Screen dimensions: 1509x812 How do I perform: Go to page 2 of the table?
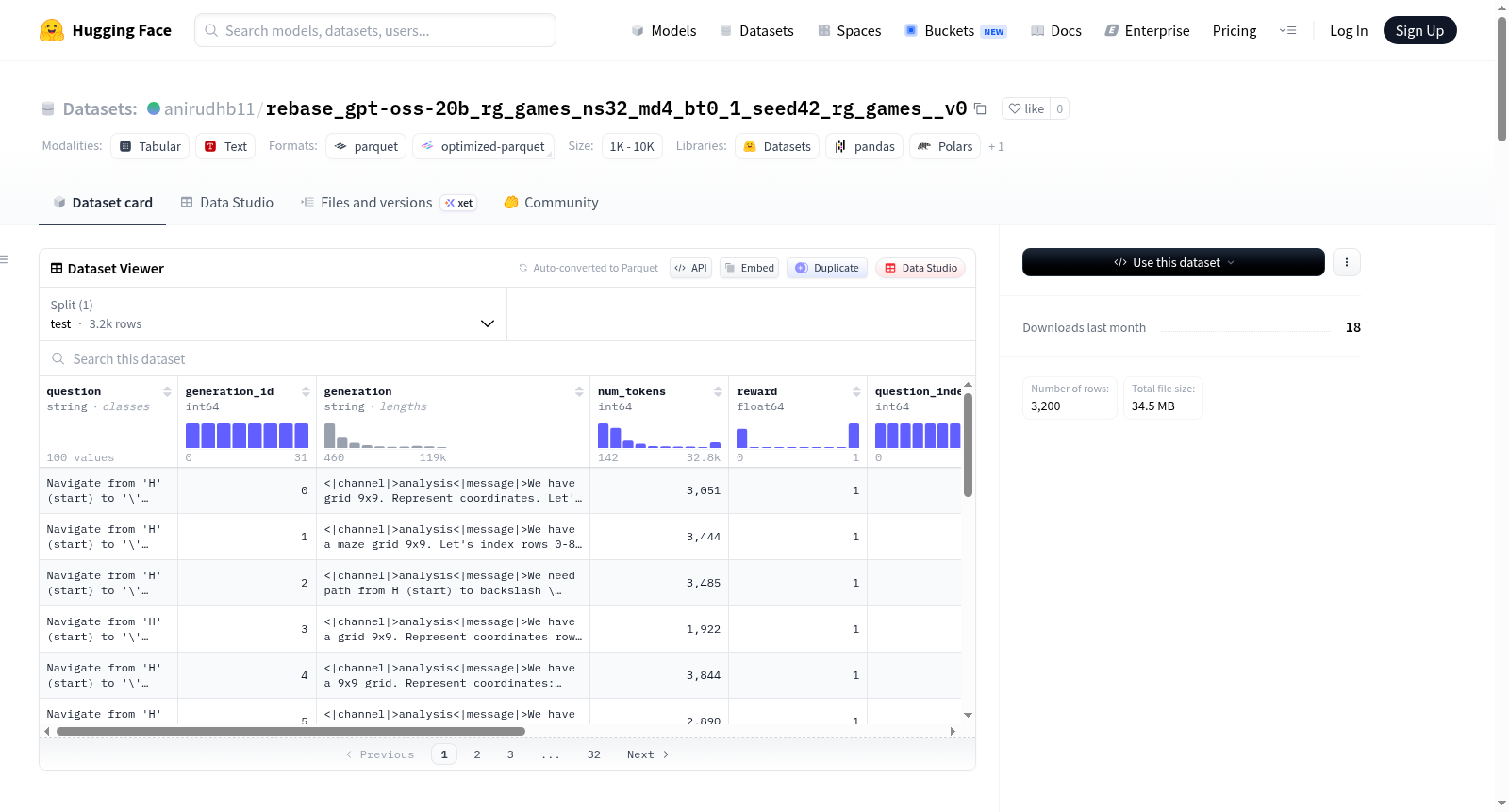tap(477, 754)
